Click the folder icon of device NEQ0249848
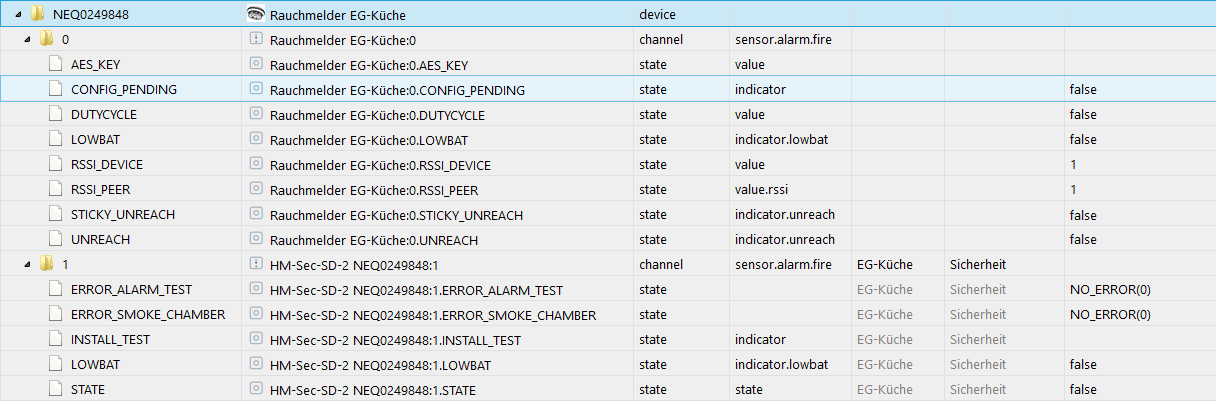 [37, 14]
